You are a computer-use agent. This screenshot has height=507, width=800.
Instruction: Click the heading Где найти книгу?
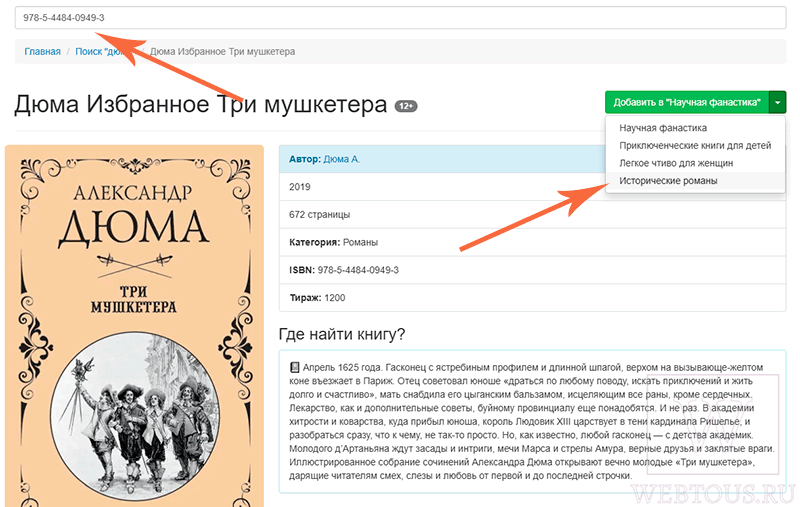pos(341,334)
